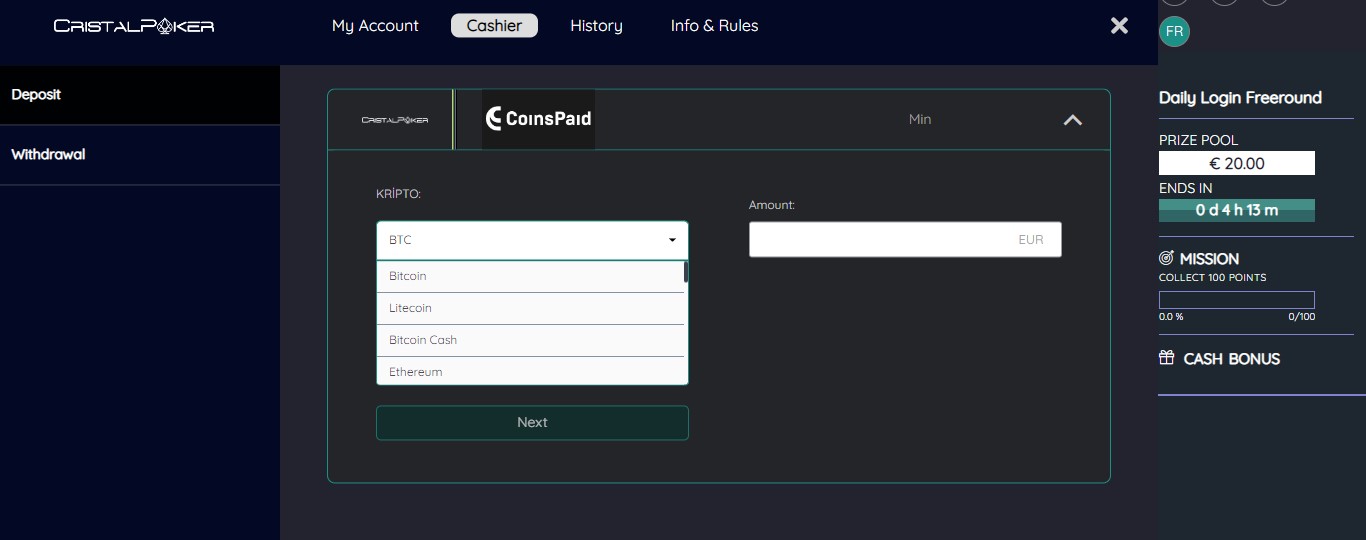This screenshot has height=540, width=1366.
Task: Focus the Amount EUR input field
Action: (905, 240)
